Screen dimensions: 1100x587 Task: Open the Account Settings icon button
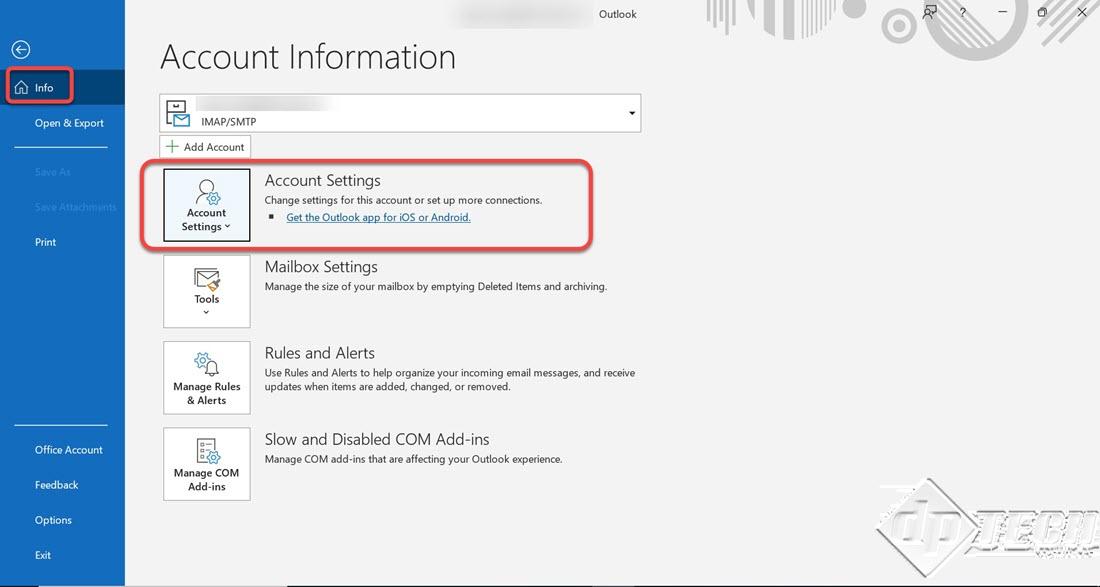[x=206, y=204]
